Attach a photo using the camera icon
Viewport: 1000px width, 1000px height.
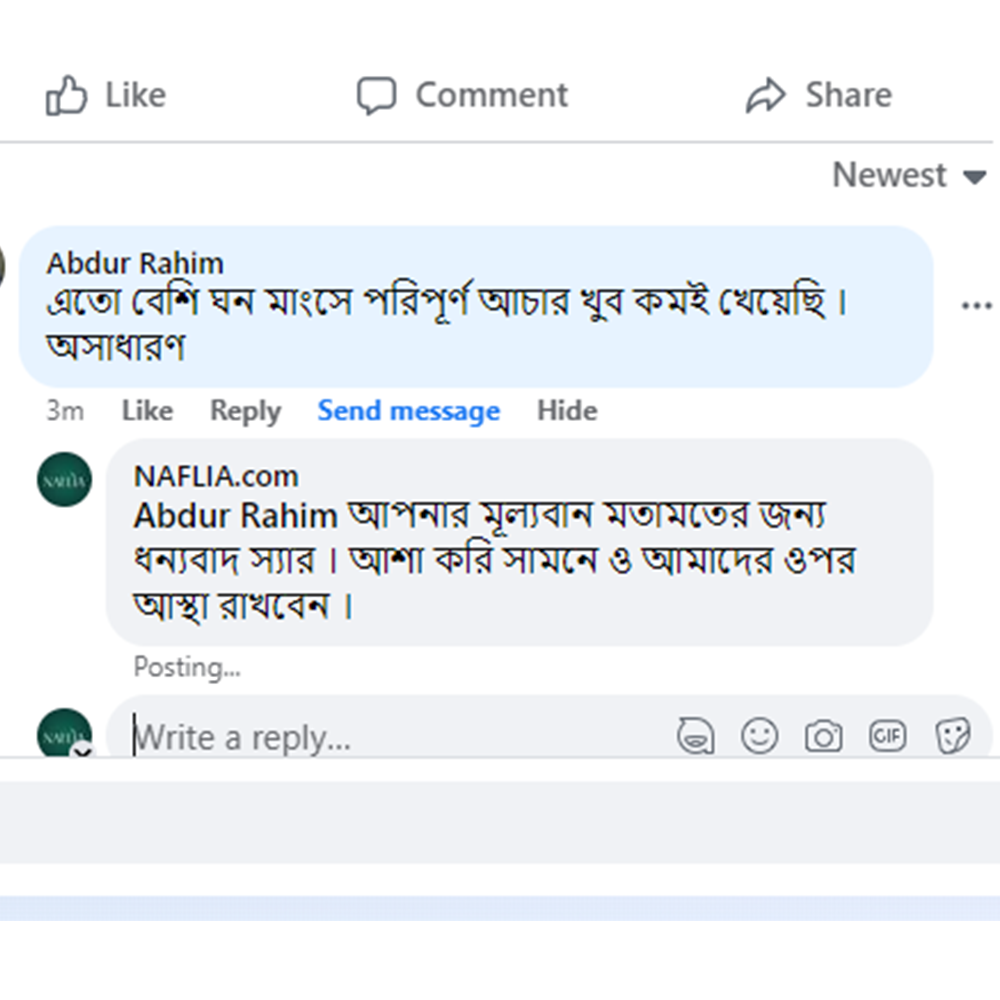coord(823,737)
